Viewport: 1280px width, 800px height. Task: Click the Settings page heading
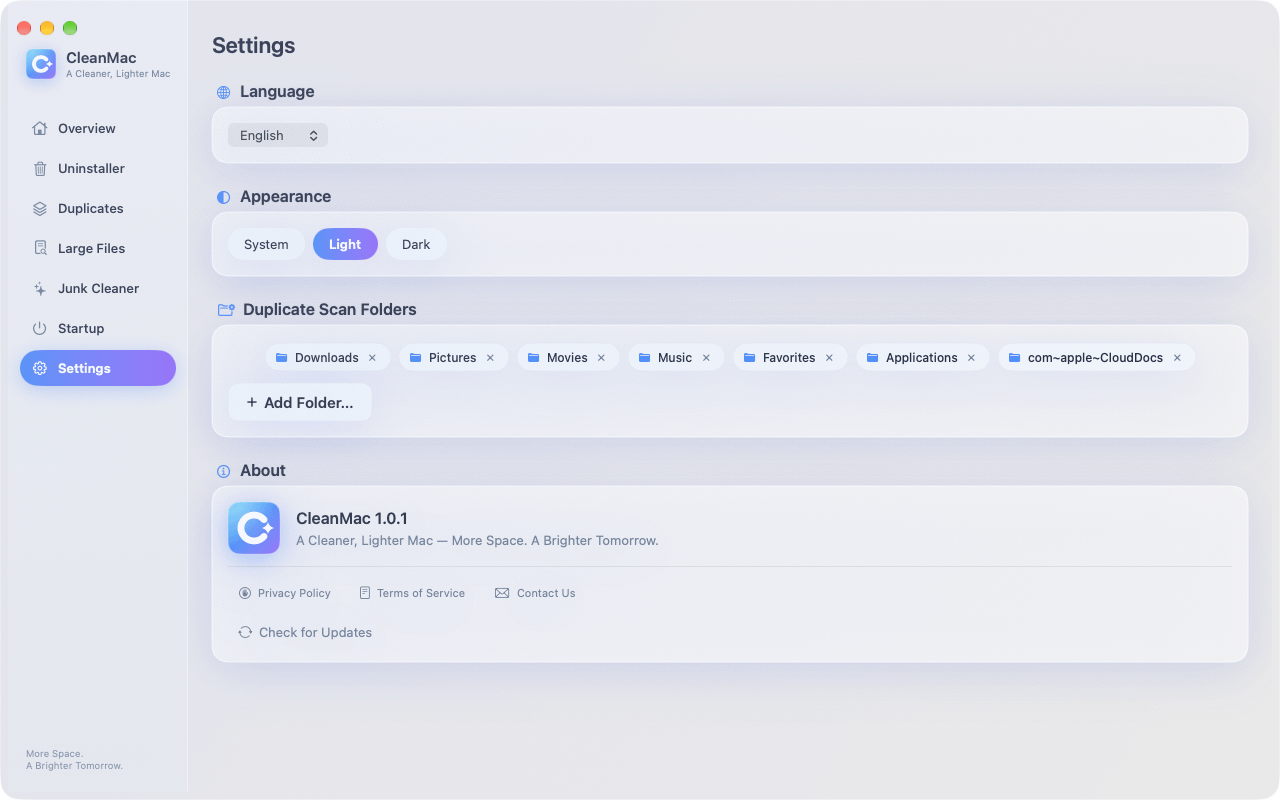pyautogui.click(x=254, y=46)
